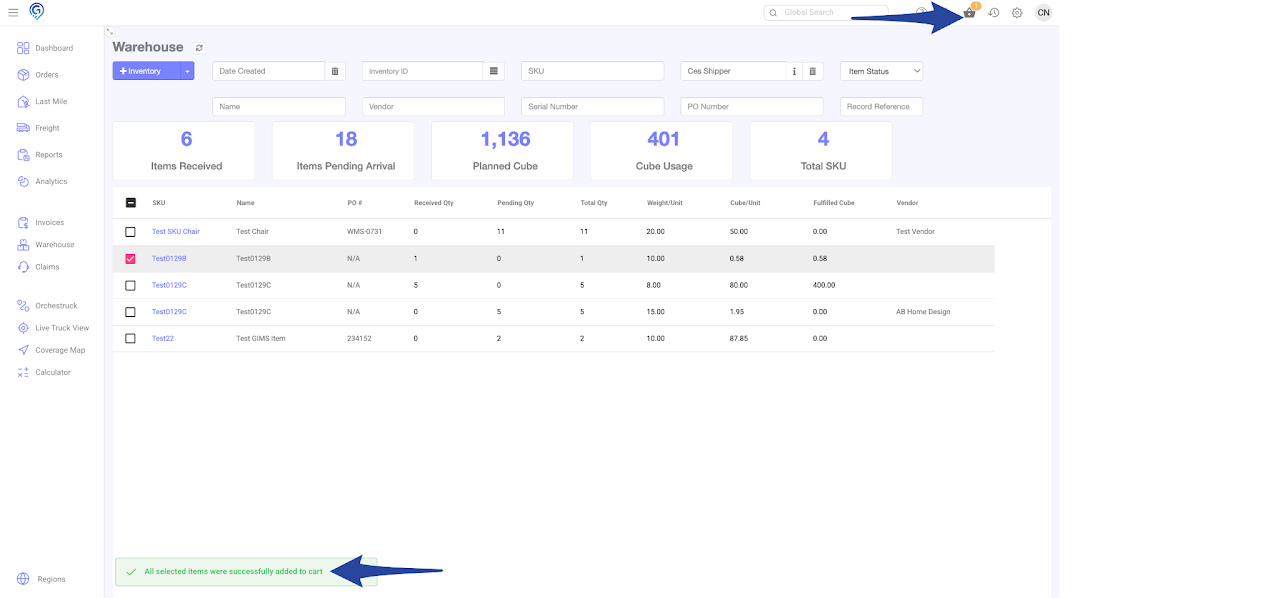Click the PO Number filter input

tap(752, 106)
